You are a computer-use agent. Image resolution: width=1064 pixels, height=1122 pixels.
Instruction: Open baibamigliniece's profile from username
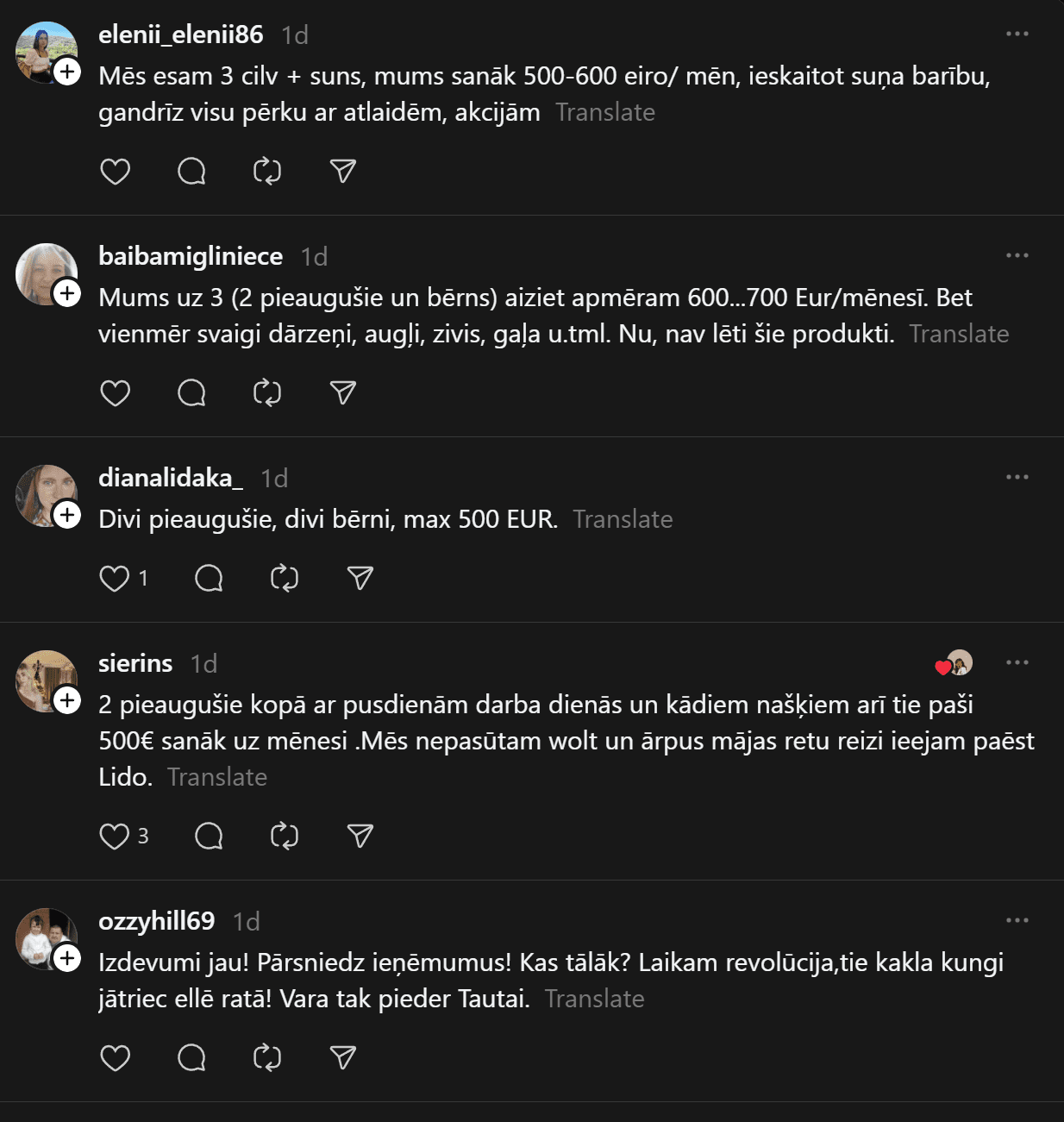191,256
